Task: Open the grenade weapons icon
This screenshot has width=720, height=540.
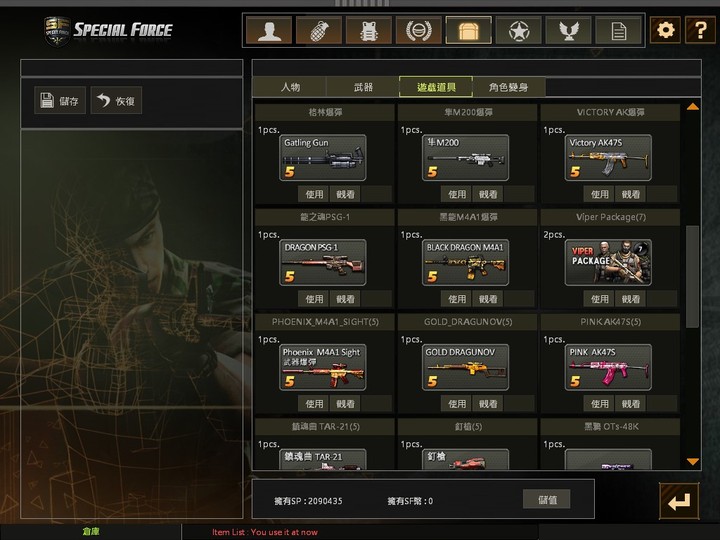Action: click(319, 30)
